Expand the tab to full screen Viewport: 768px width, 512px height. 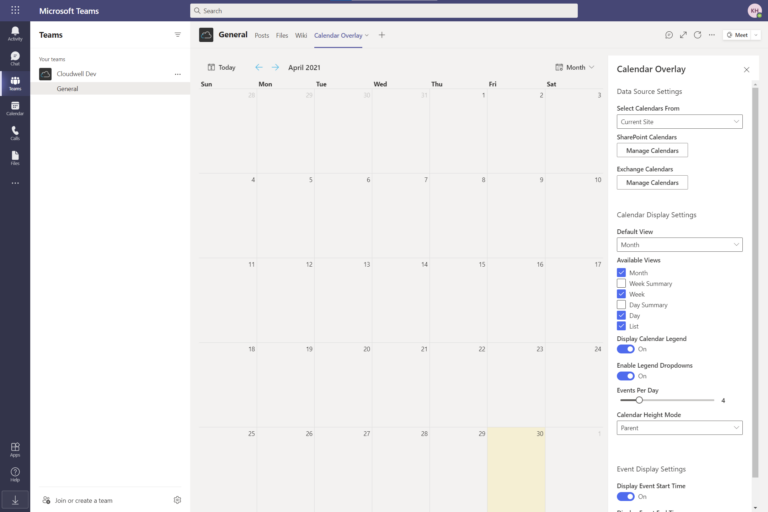tap(683, 35)
